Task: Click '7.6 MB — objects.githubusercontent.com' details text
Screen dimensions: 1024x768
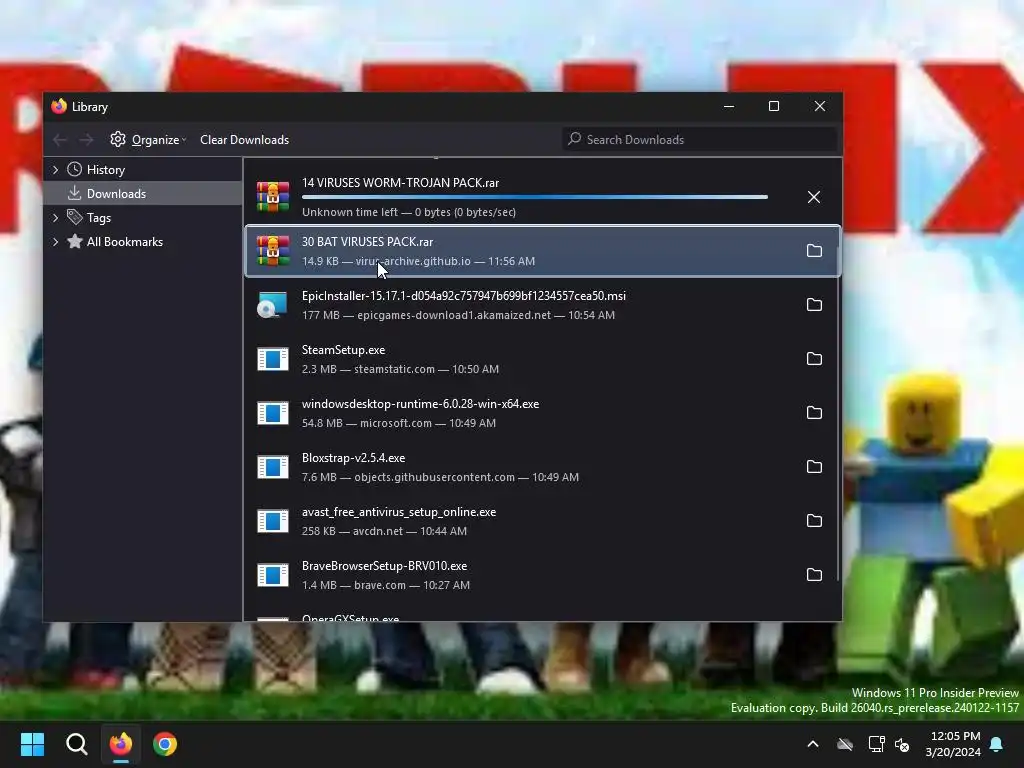Action: click(x=440, y=477)
